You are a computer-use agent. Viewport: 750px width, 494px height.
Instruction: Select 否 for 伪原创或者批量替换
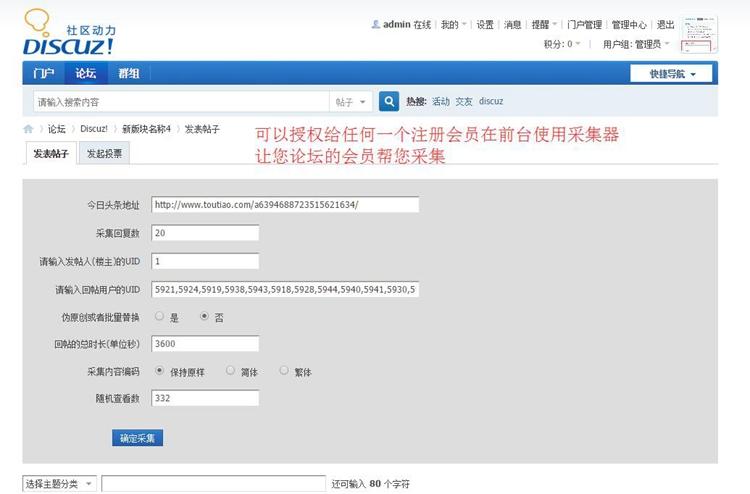coord(205,316)
